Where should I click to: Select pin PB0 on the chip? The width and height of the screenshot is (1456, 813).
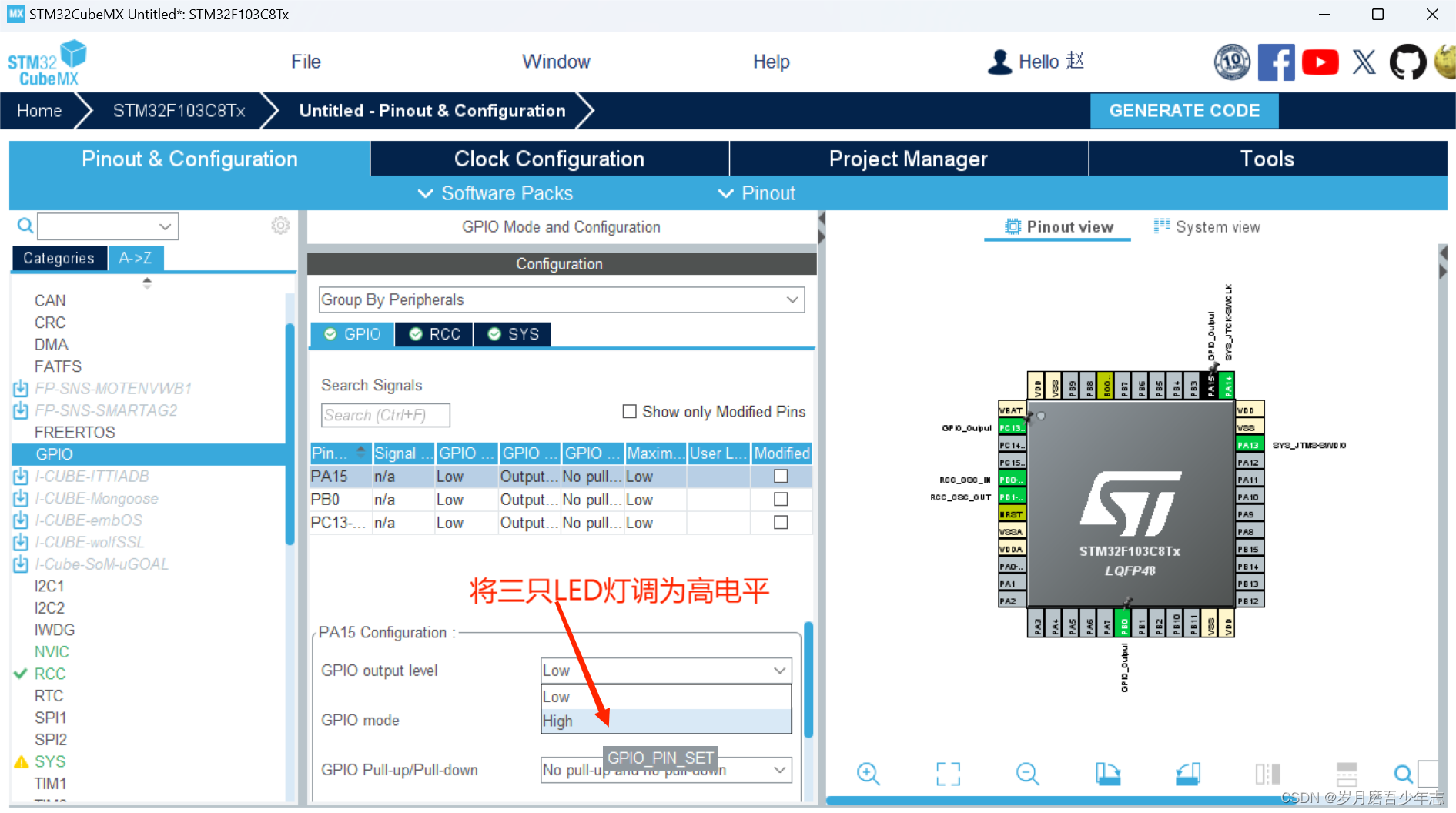tap(1124, 623)
